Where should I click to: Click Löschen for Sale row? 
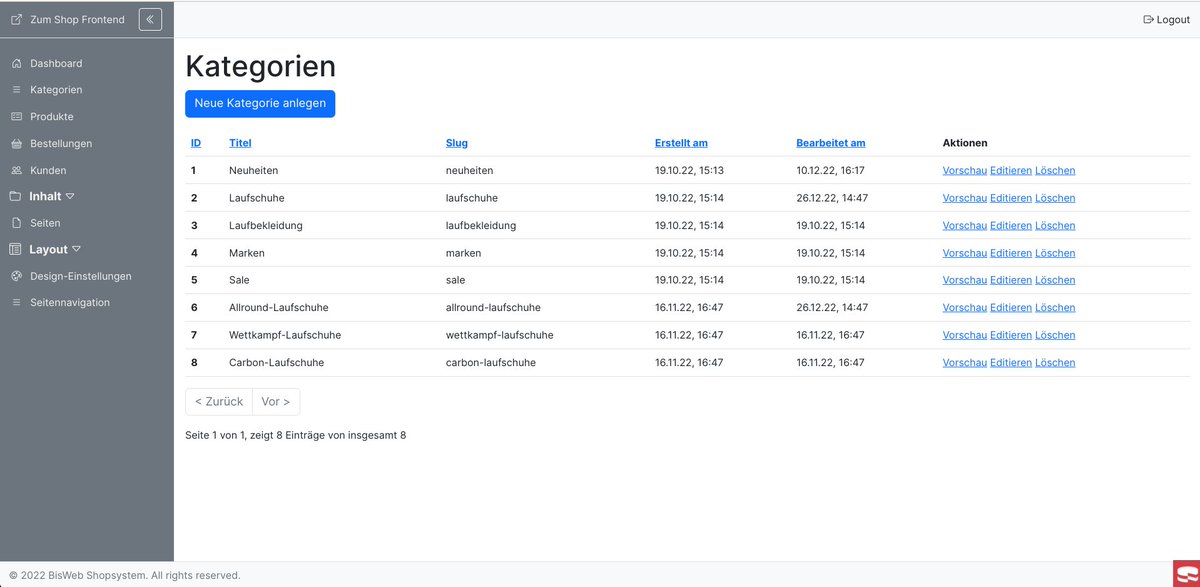(x=1055, y=280)
